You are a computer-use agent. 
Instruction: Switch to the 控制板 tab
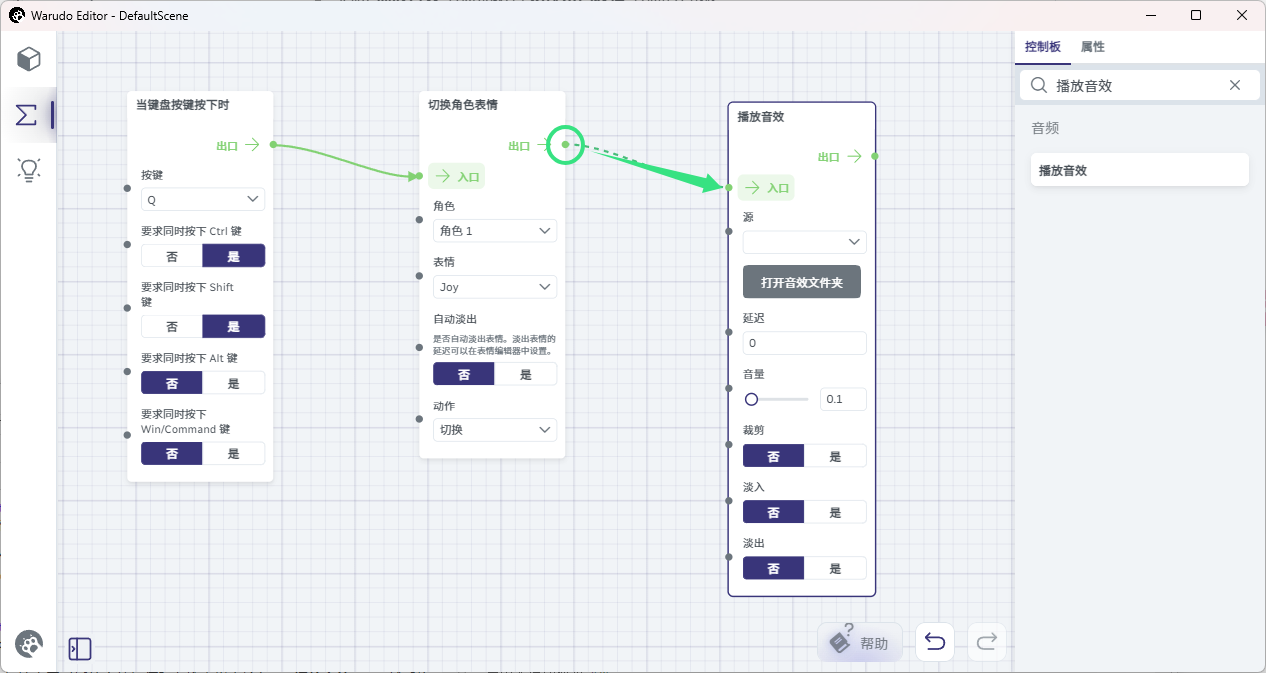[1043, 47]
